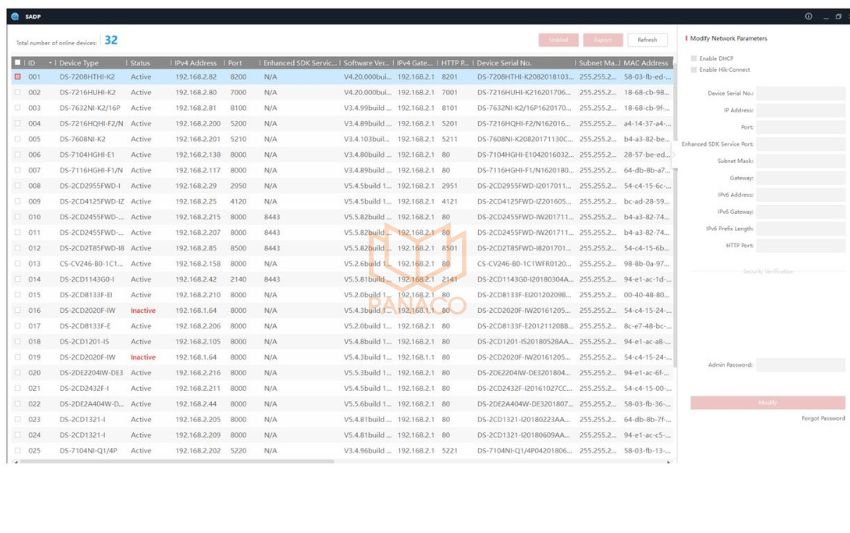Select device DS-2CD2432F-I
850x533 pixels.
point(342,388)
